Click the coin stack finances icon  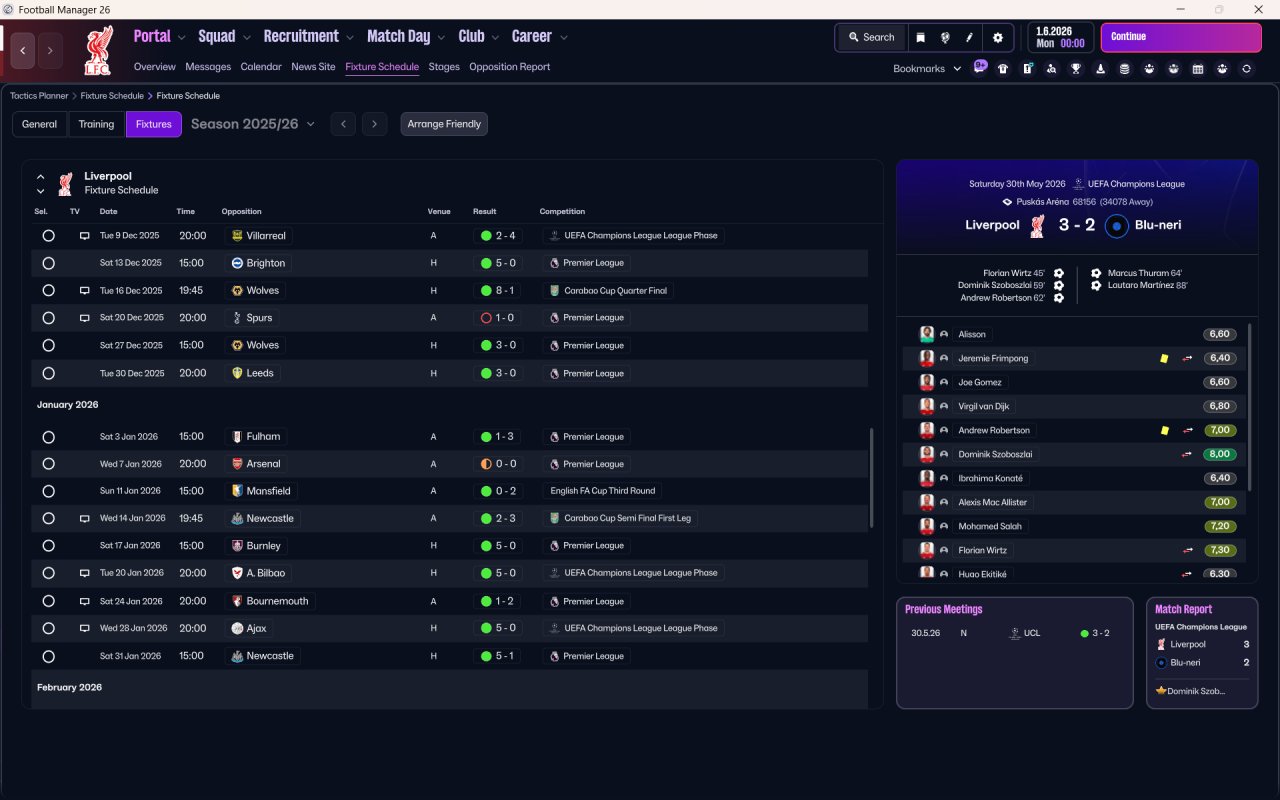click(1125, 69)
